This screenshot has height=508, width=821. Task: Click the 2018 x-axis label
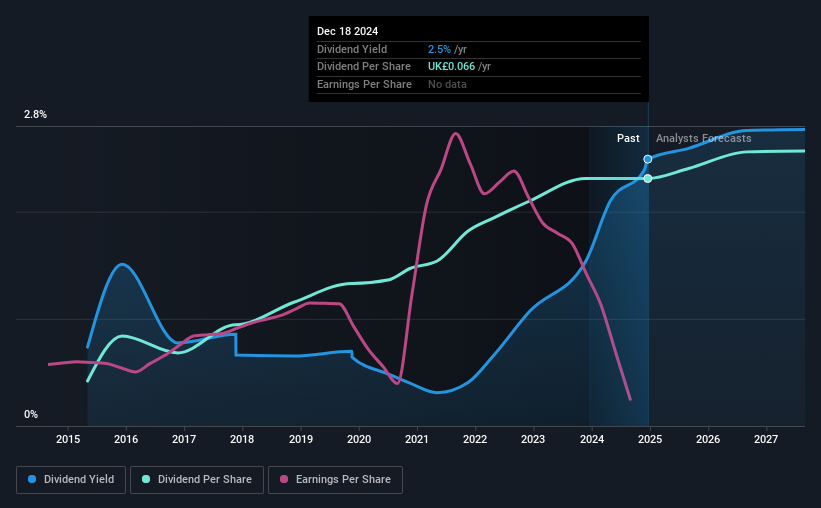point(242,439)
